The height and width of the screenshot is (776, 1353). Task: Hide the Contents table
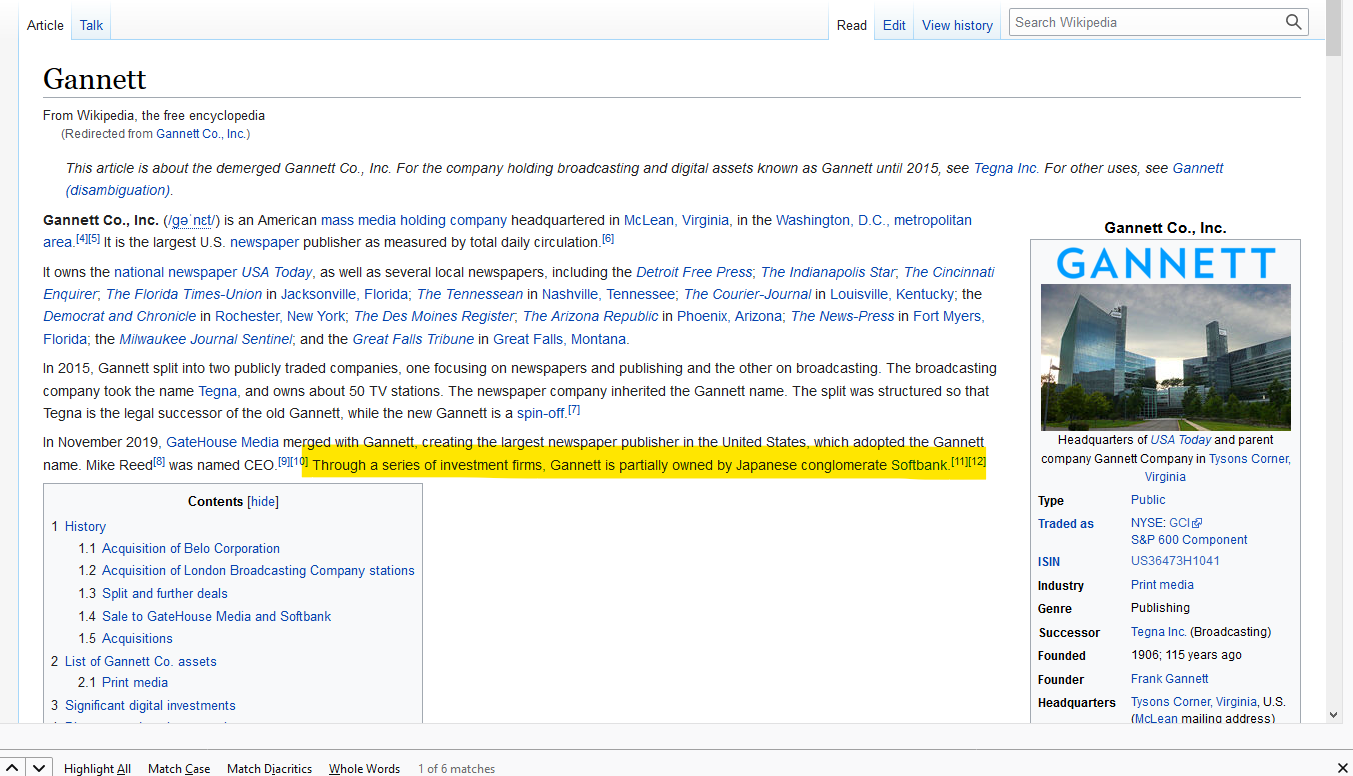click(x=263, y=502)
